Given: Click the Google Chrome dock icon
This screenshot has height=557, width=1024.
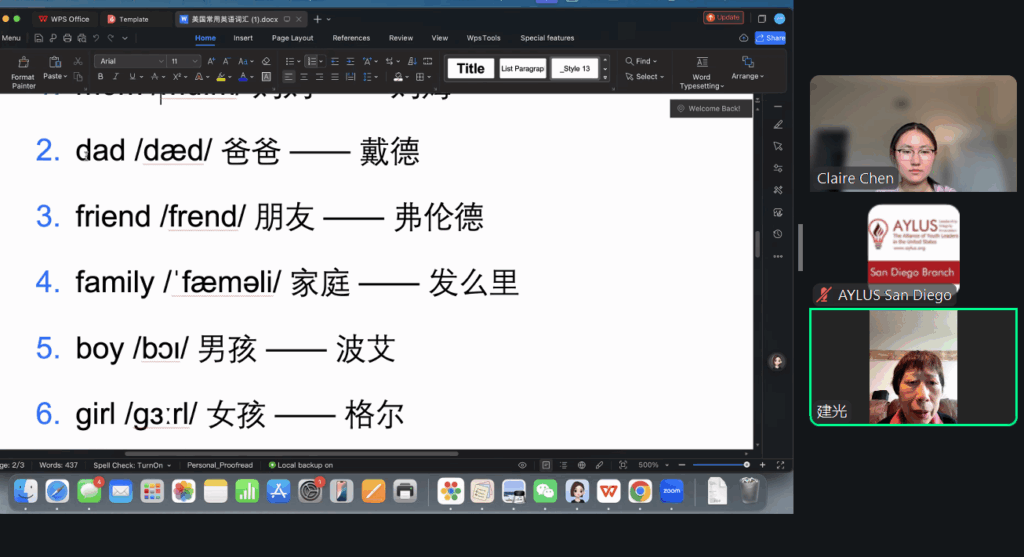Looking at the screenshot, I should coord(640,491).
